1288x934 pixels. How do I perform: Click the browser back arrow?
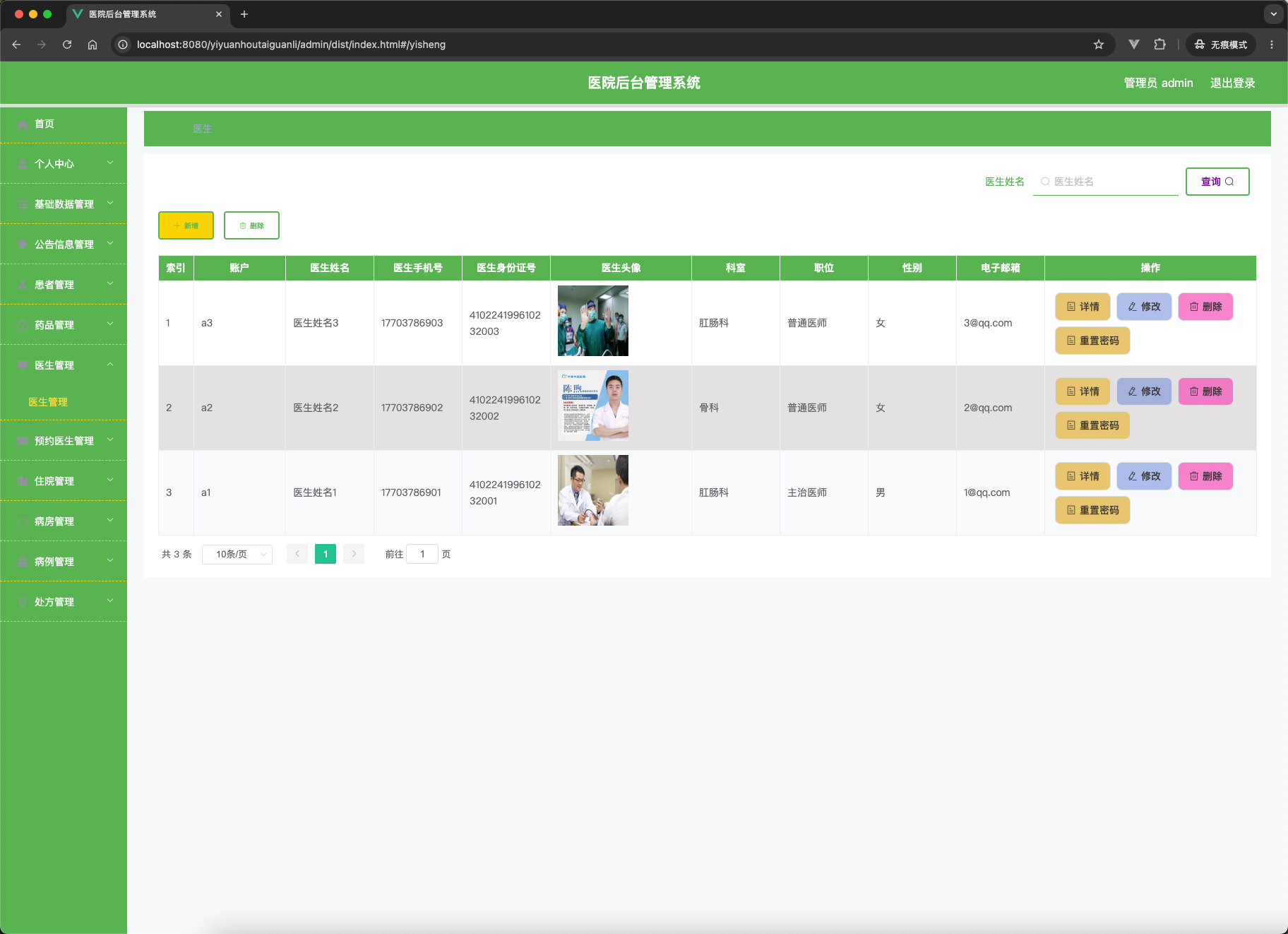pos(16,45)
